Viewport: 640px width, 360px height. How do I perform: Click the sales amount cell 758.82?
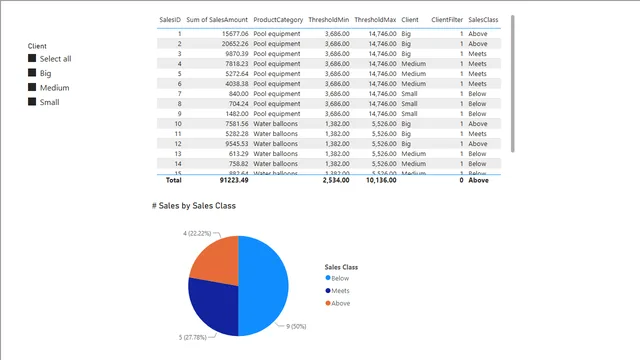(x=238, y=164)
